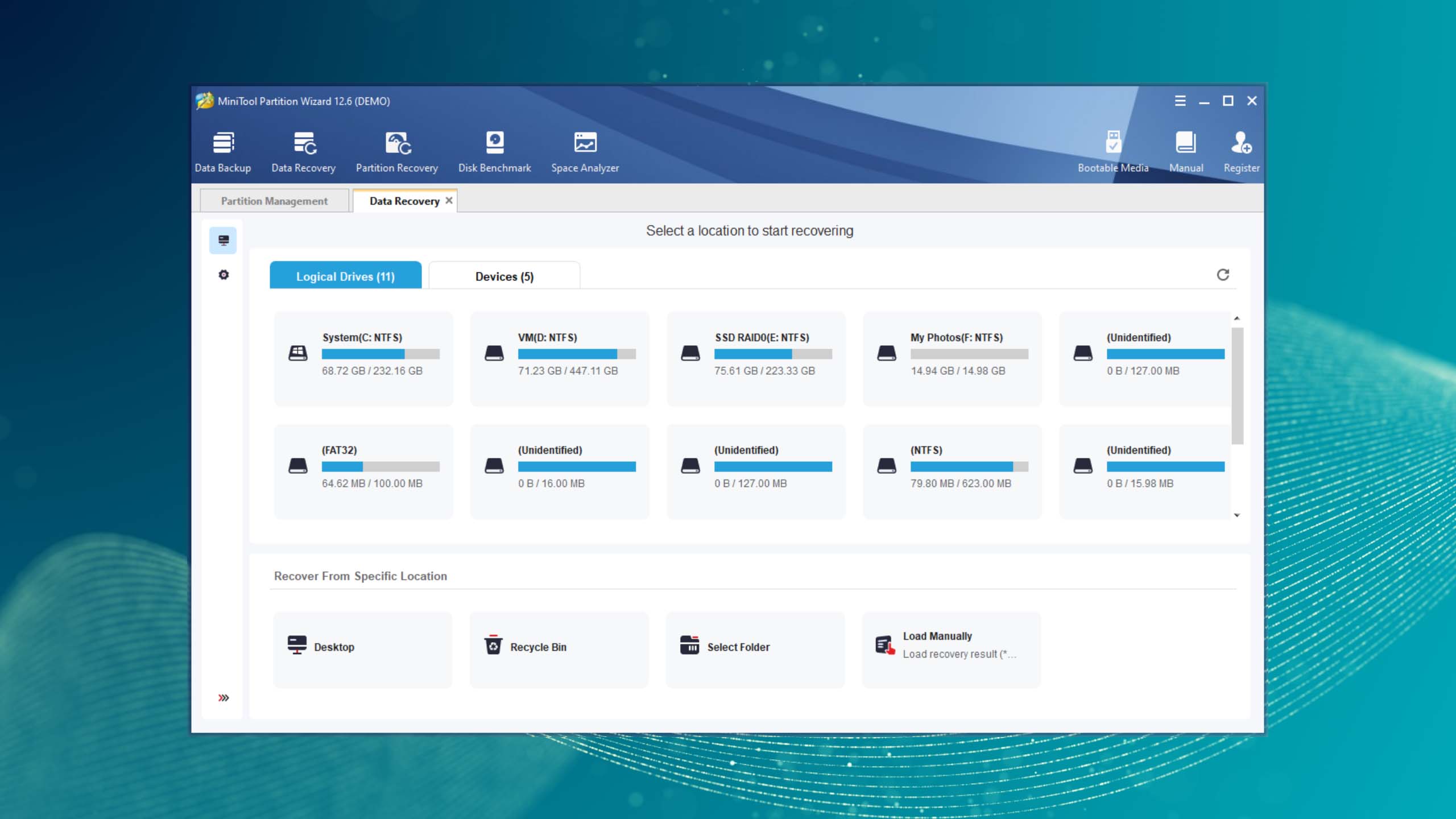Recover from Recycle Bin
Screen dimensions: 1456x819
(x=559, y=650)
